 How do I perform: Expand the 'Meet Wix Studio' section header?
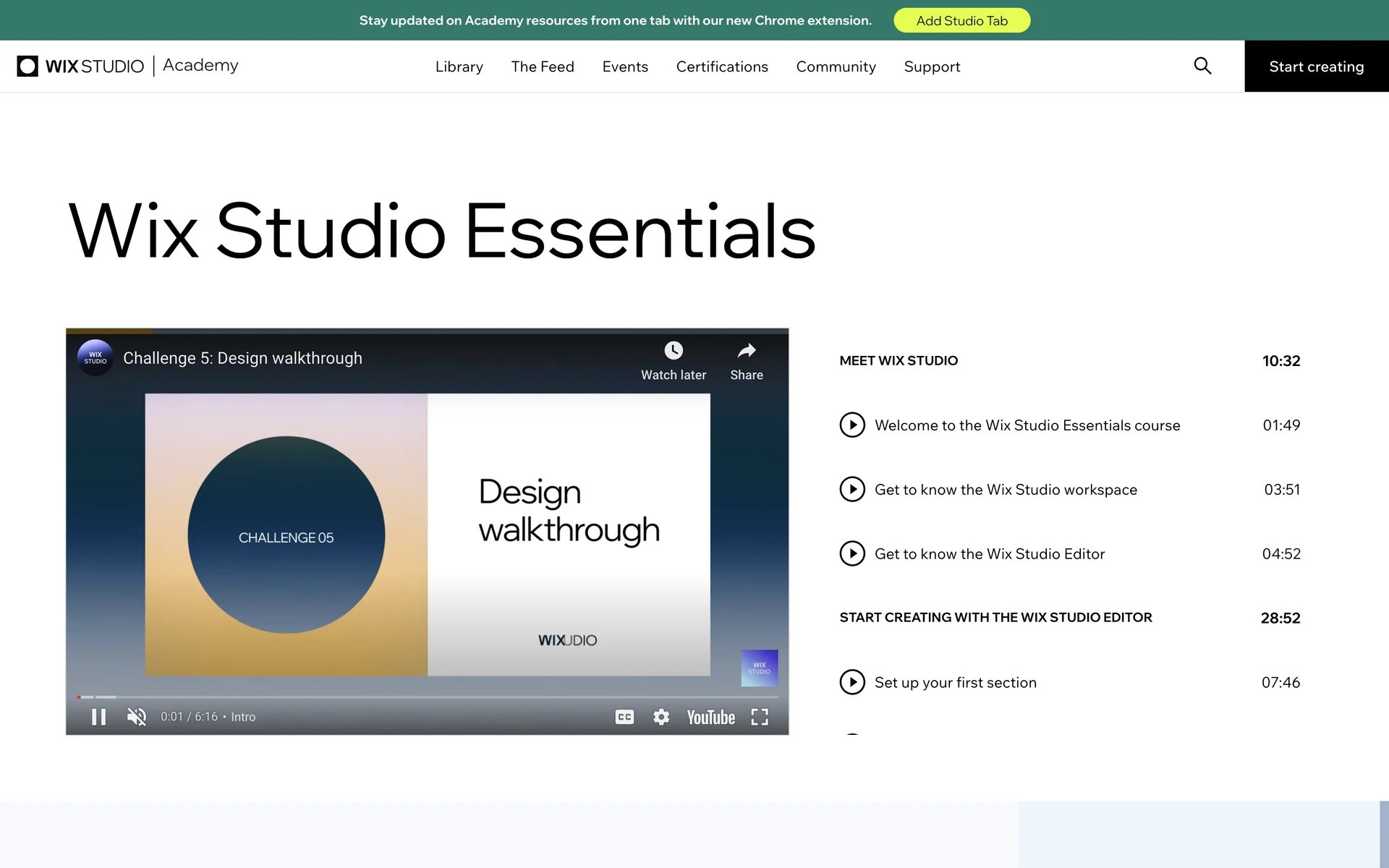899,361
